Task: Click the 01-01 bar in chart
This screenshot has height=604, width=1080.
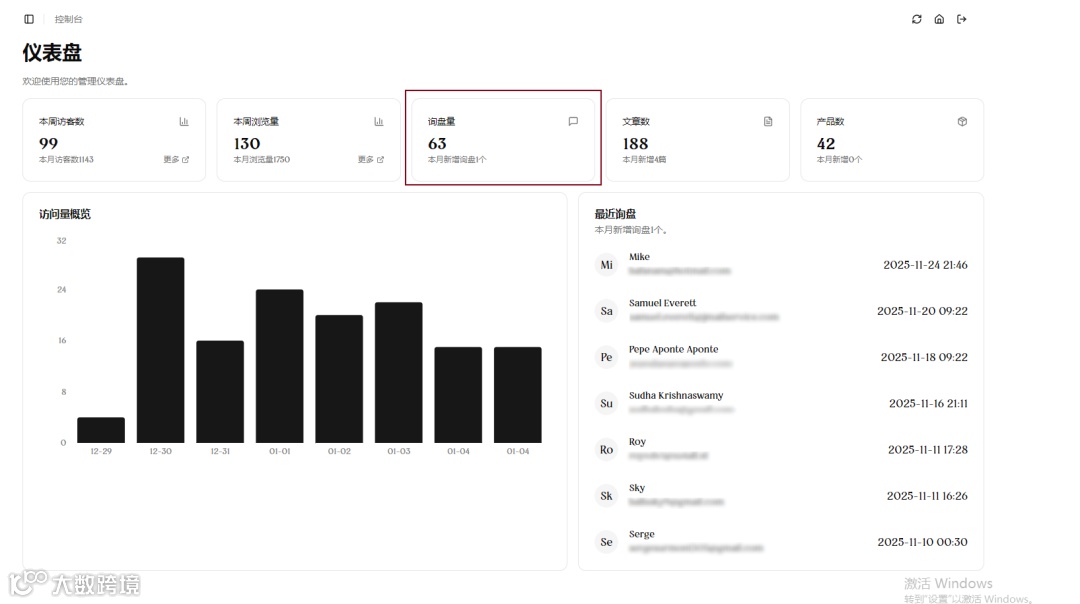Action: [280, 366]
